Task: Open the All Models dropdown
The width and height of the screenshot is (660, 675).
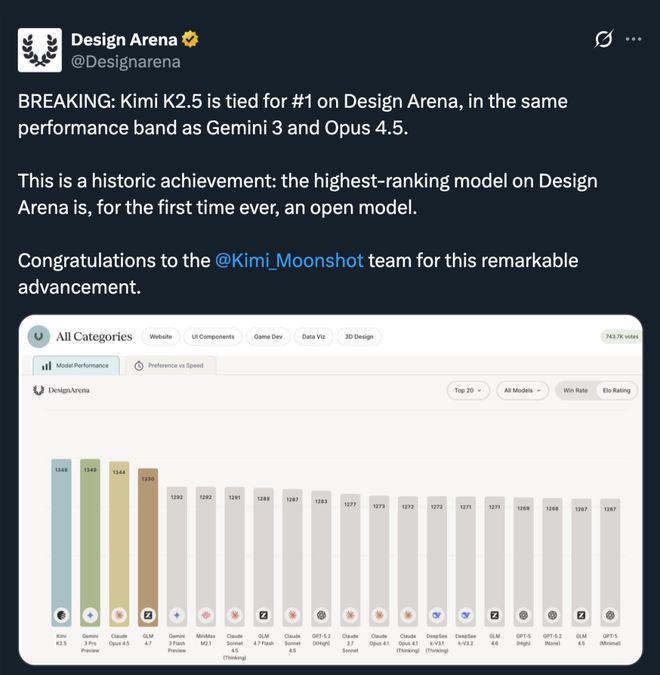Action: tap(521, 390)
